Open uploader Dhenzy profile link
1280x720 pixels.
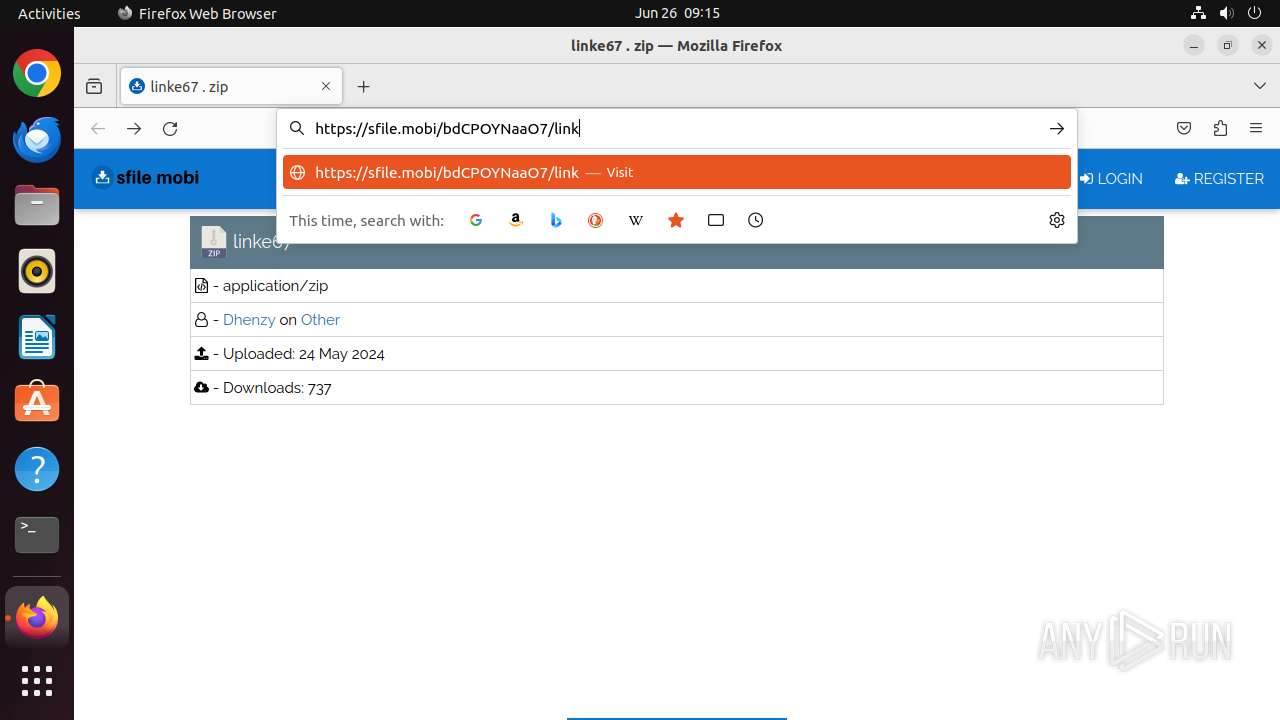(249, 320)
